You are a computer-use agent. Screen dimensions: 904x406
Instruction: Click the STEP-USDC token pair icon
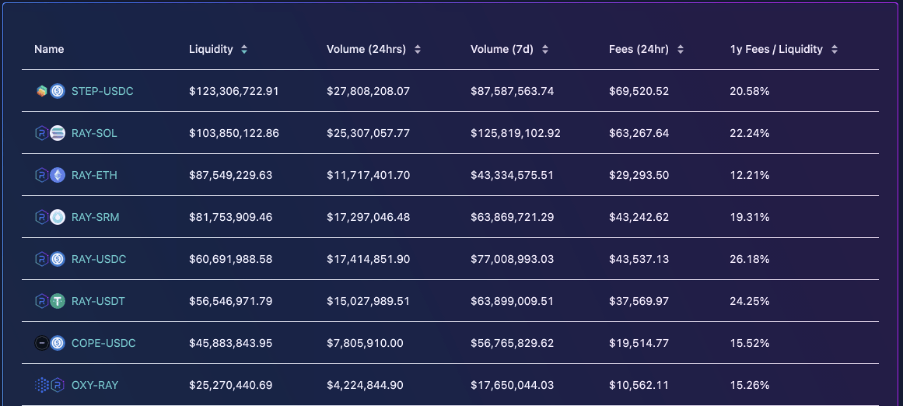tap(49, 91)
